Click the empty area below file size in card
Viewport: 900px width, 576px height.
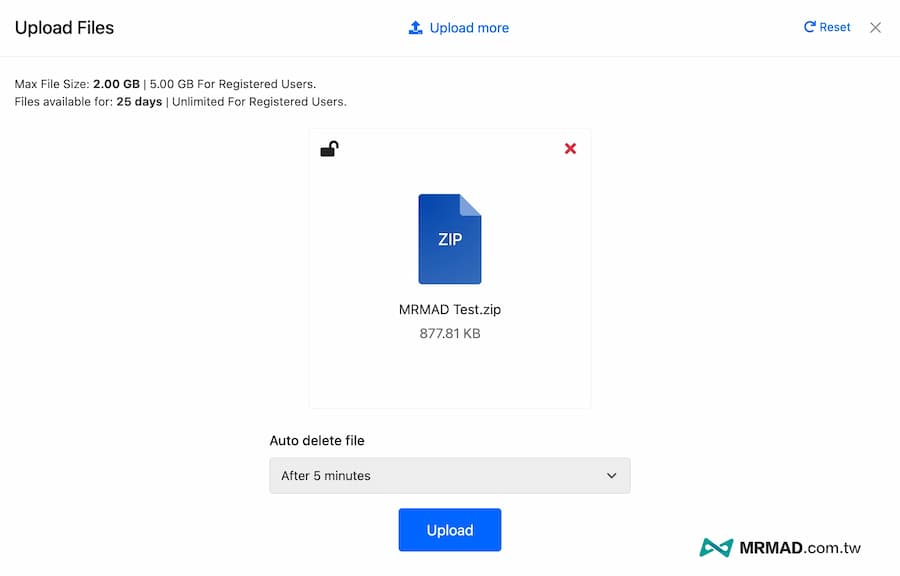pos(450,375)
